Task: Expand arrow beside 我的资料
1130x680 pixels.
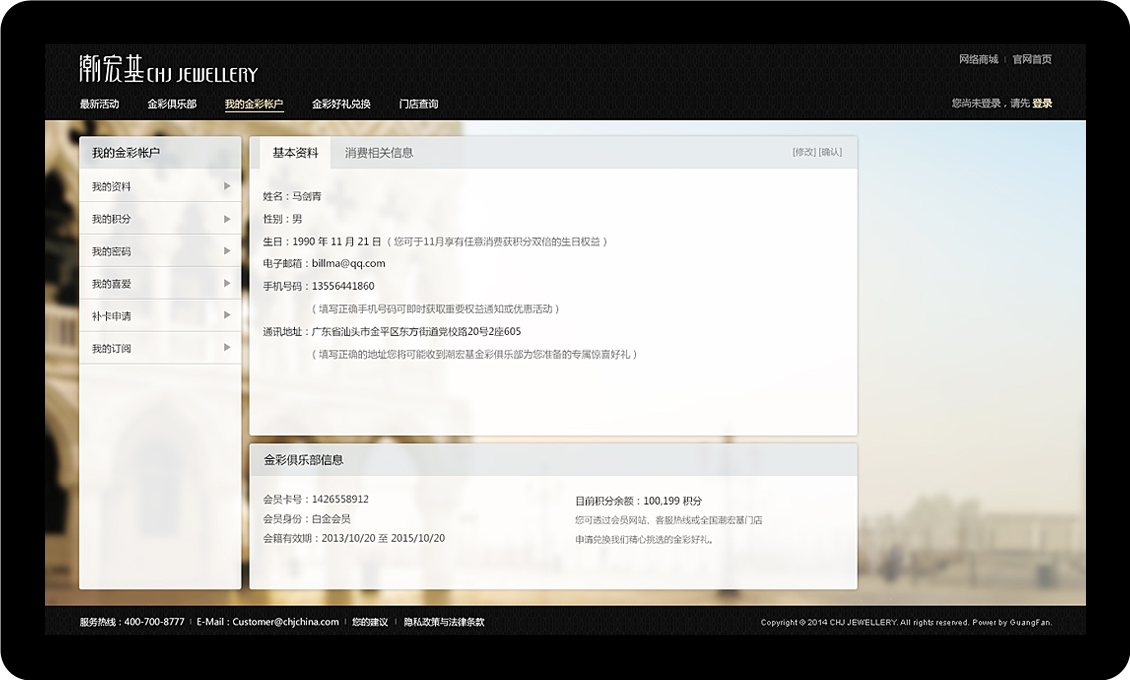Action: click(227, 186)
